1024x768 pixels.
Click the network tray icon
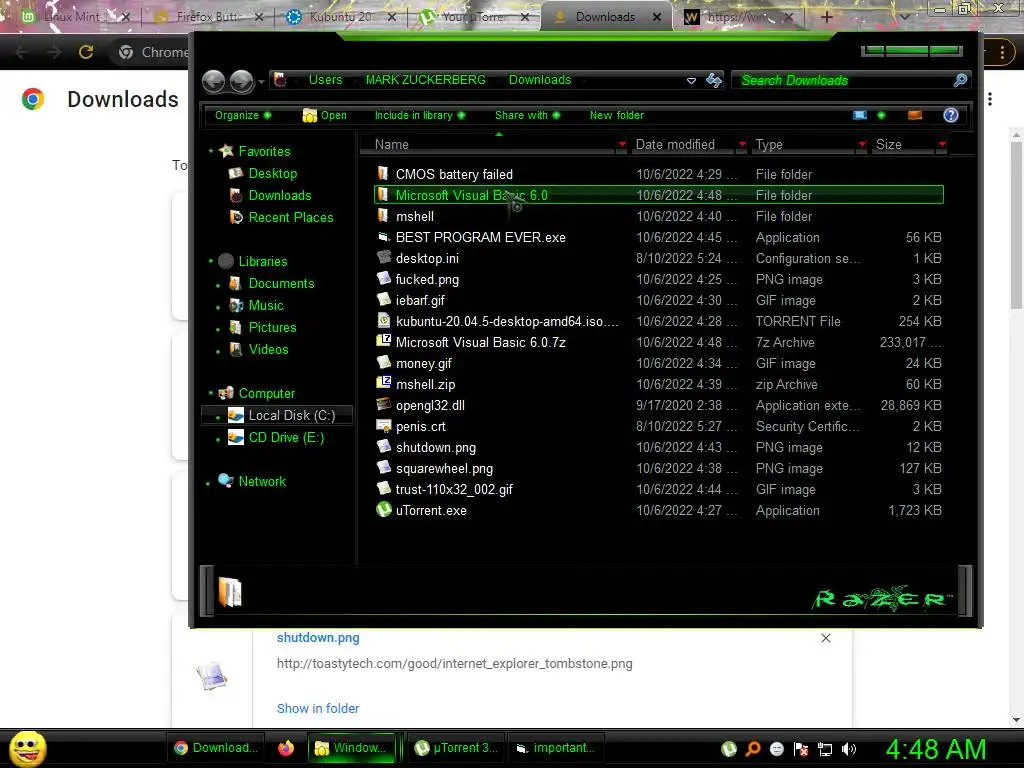[x=825, y=749]
